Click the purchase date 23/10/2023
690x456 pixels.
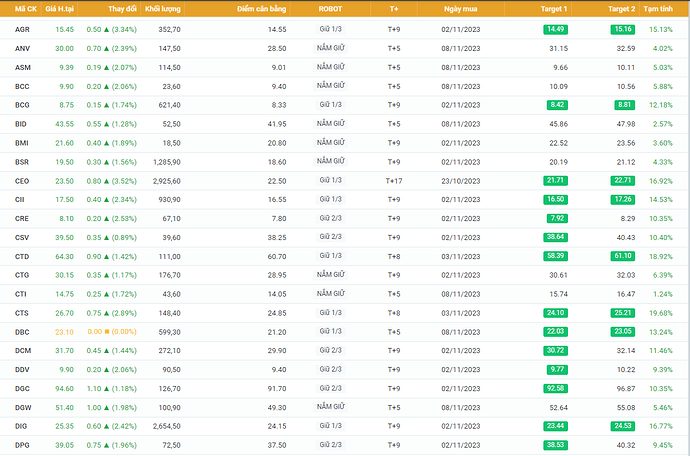[x=461, y=181]
